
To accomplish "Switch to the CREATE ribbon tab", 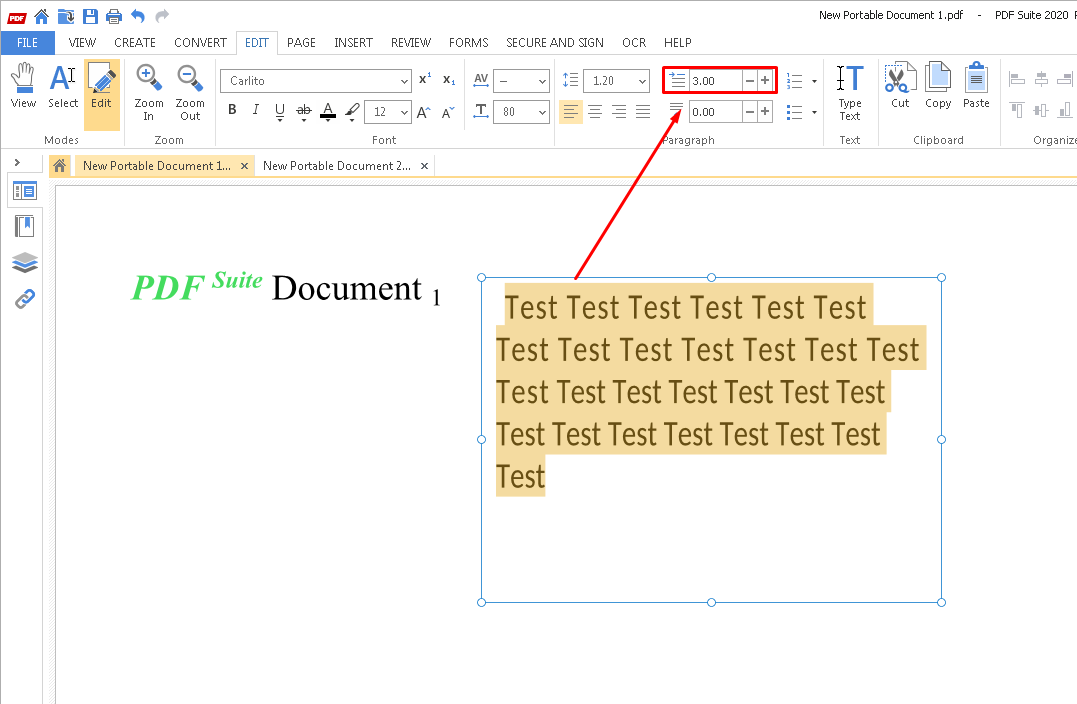I will coord(135,43).
